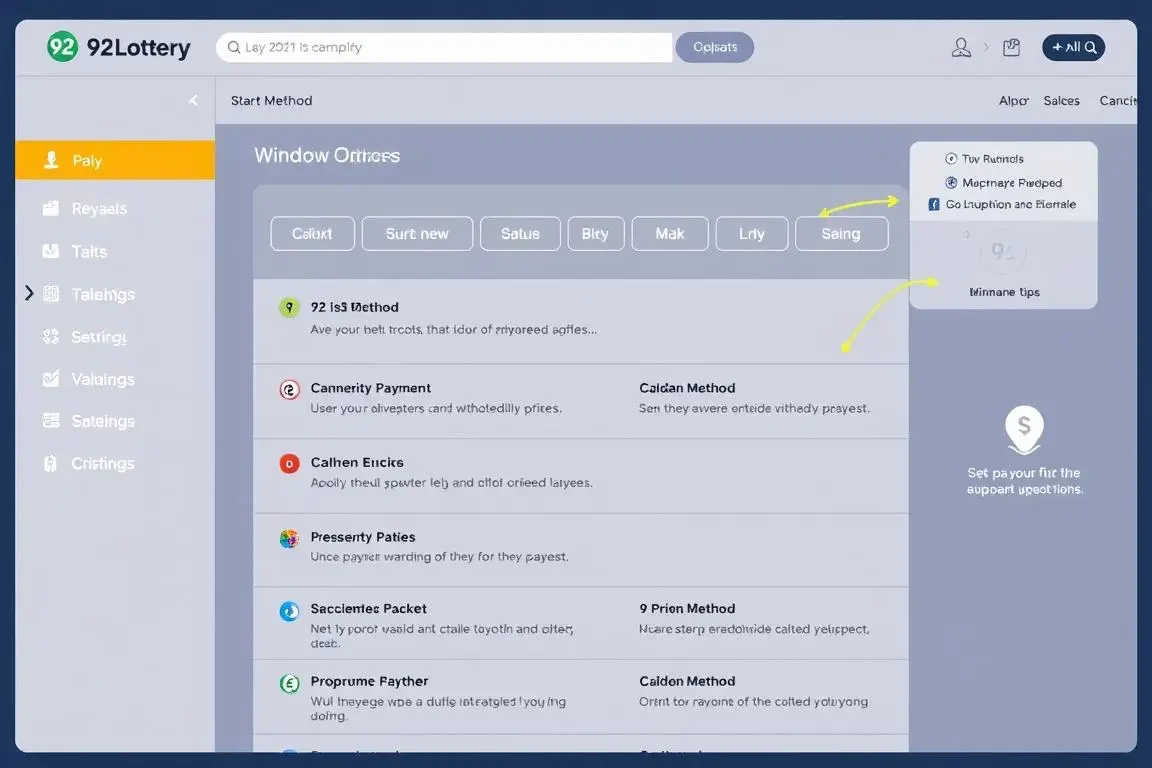Viewport: 1152px width, 768px height.
Task: Collapse the sidebar with the chevron arrow
Action: point(193,100)
